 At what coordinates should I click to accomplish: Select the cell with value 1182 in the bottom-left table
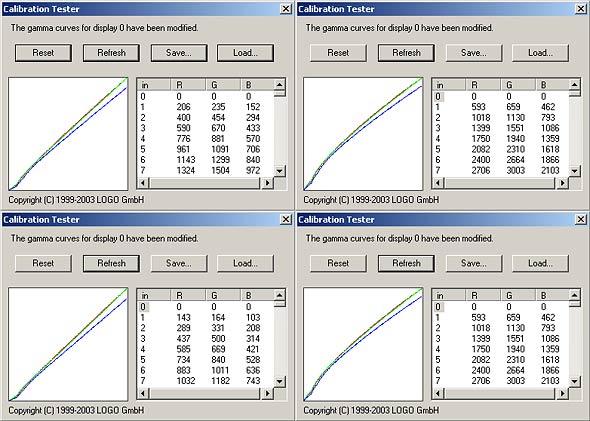click(x=220, y=381)
